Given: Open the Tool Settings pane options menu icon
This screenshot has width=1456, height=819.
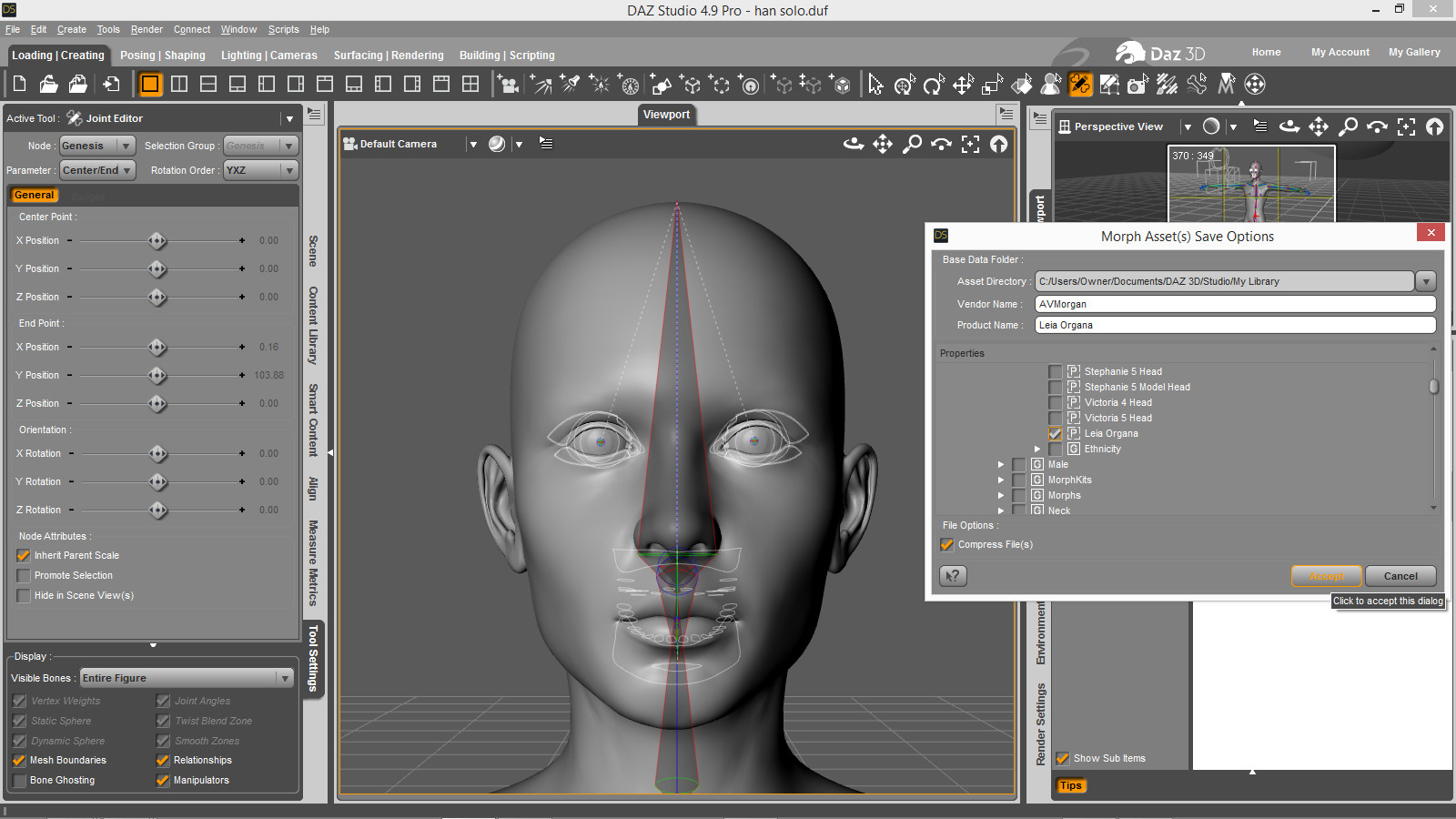Looking at the screenshot, I should (x=314, y=114).
